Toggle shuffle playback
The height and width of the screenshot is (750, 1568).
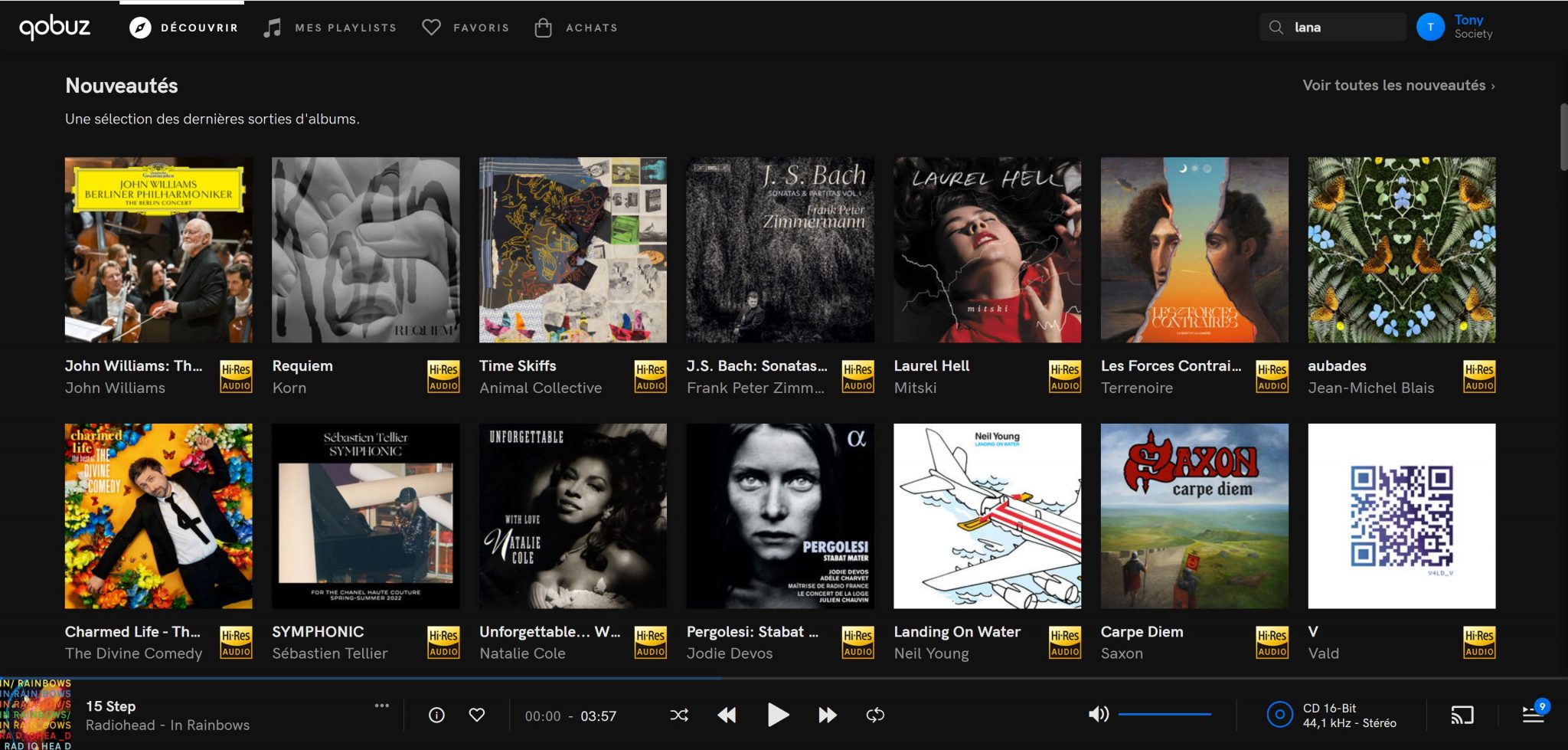point(679,716)
